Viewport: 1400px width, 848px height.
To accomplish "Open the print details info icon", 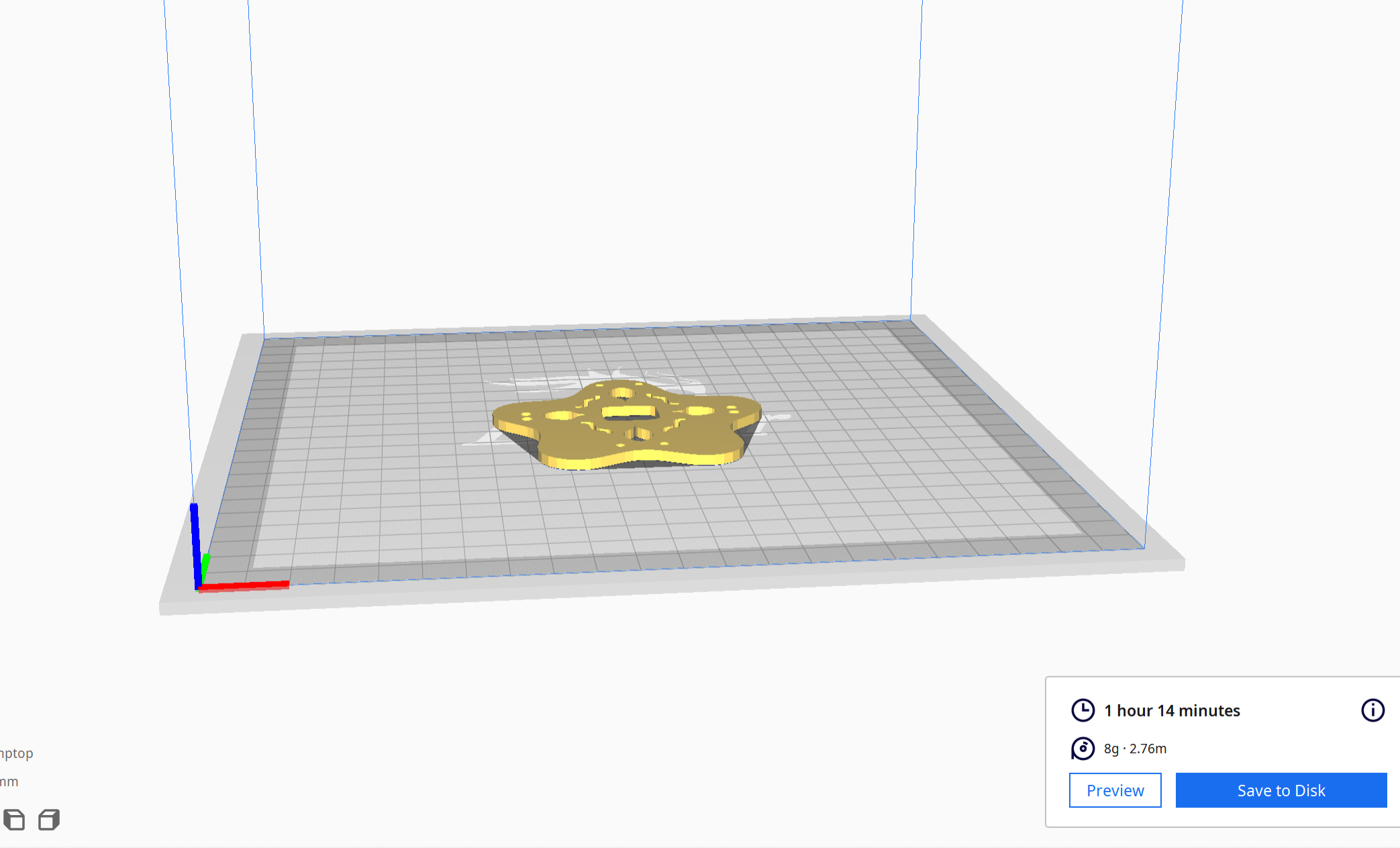I will [1372, 710].
